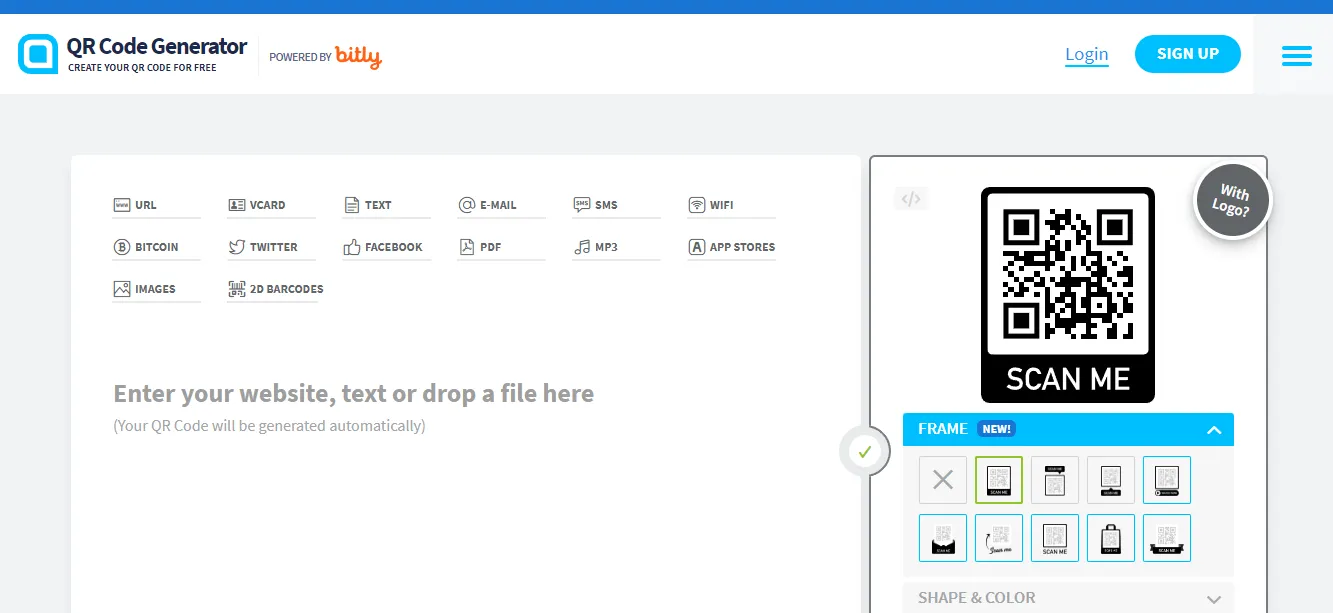1333x613 pixels.
Task: Choose the envelope frame style
Action: click(x=943, y=538)
